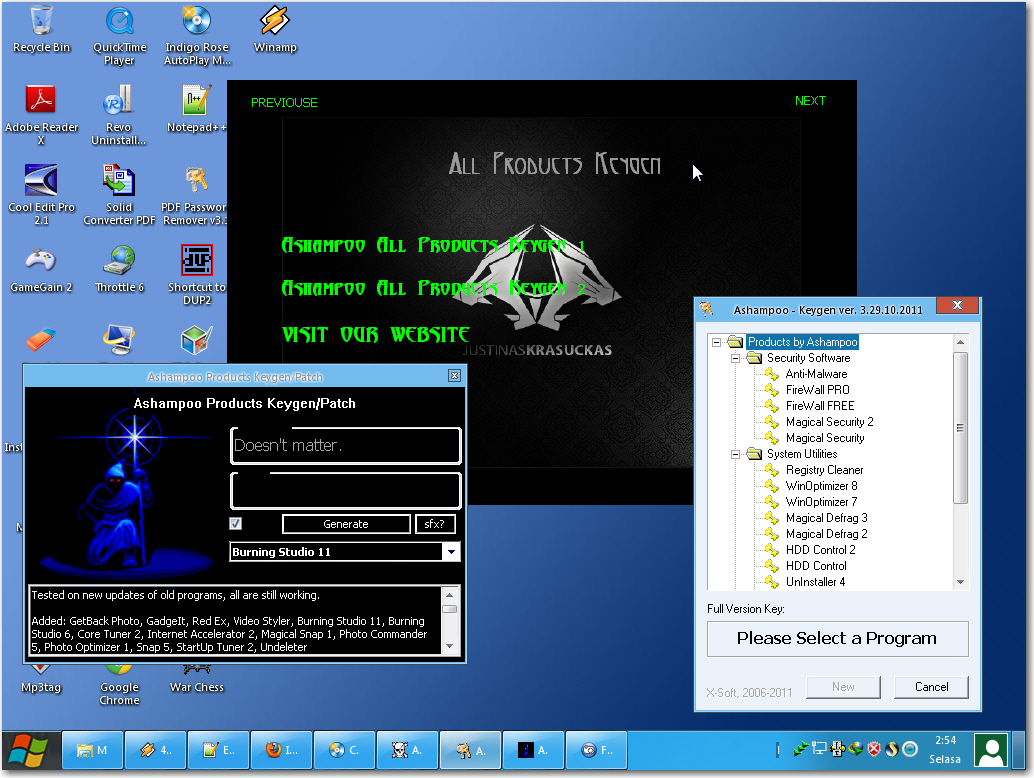This screenshot has height=778, width=1034.
Task: Select the PDF Password Remover icon
Action: pos(195,195)
